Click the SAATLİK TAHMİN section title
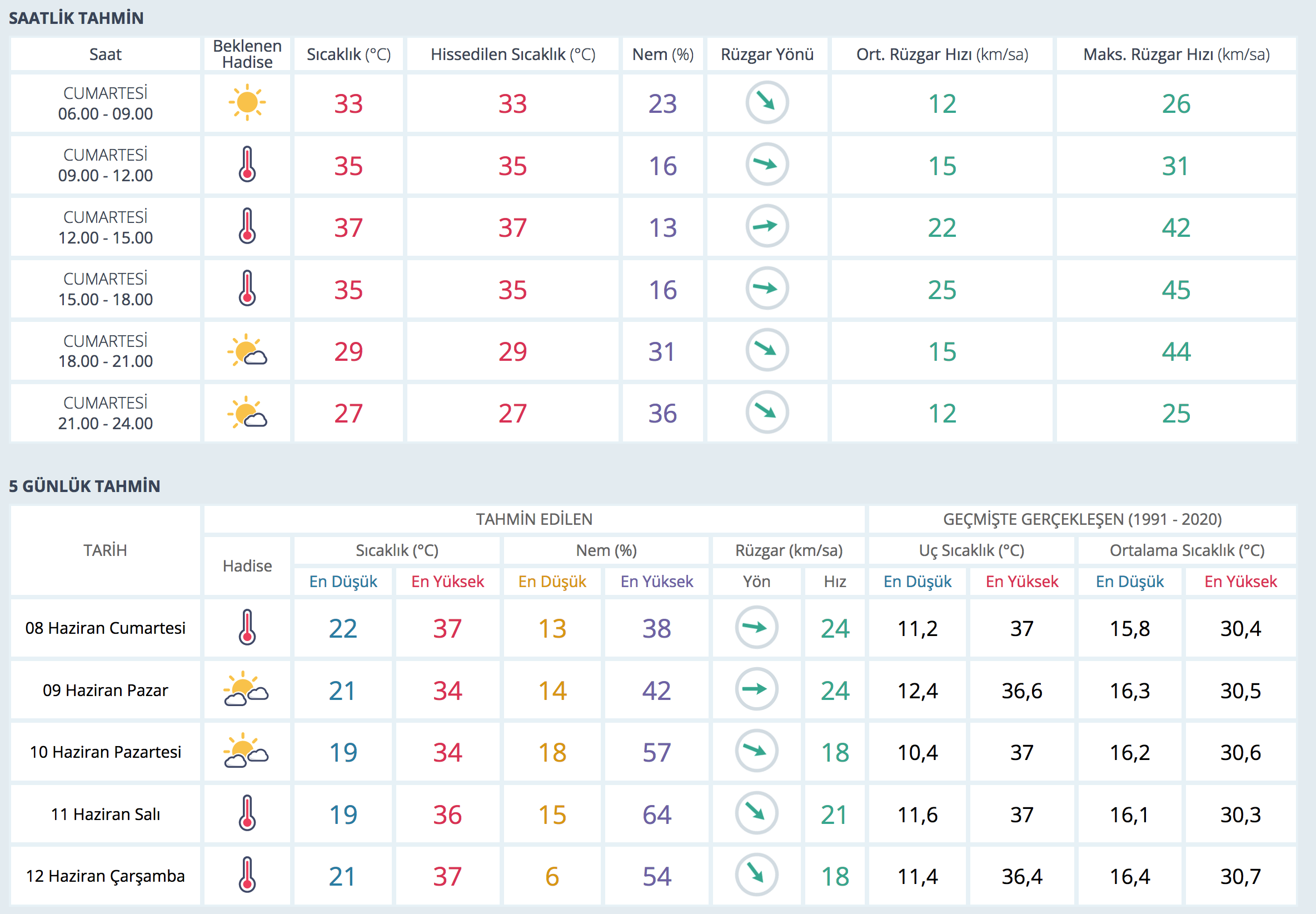Image resolution: width=1316 pixels, height=914 pixels. pyautogui.click(x=76, y=18)
